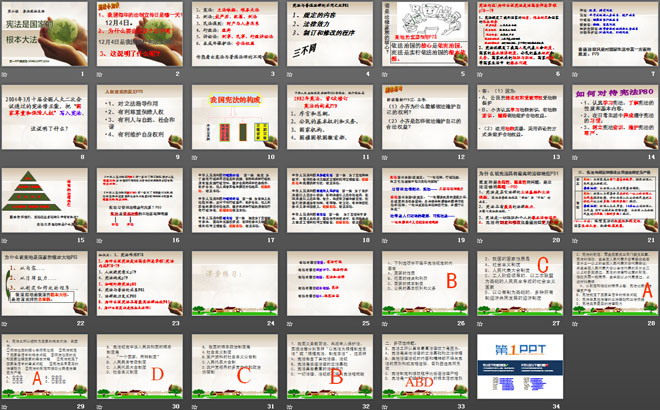Select slide 24 课堂练习 thumbnail
Screen dimensions: 660x410
(x=235, y=283)
